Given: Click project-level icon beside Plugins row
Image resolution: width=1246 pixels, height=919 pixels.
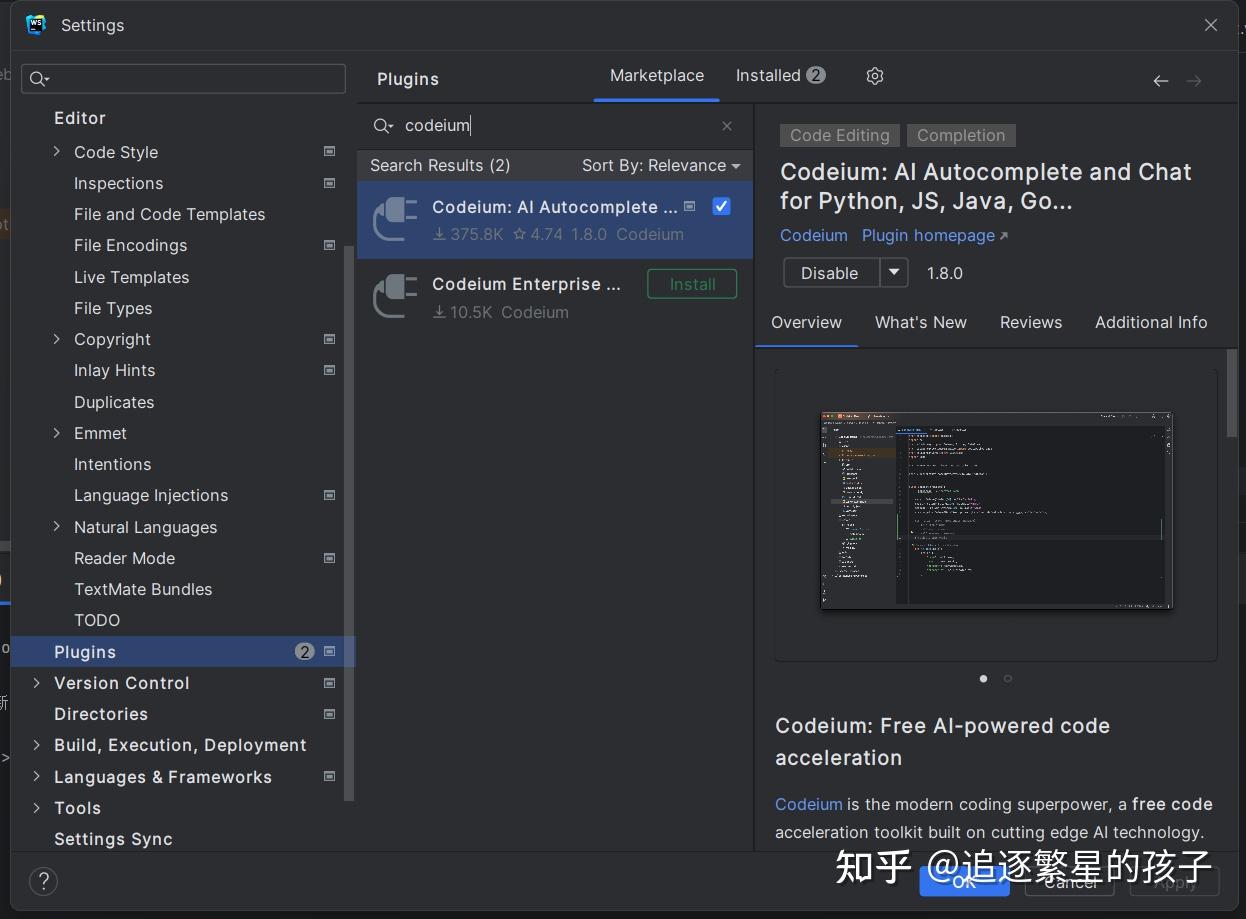Looking at the screenshot, I should click(329, 652).
